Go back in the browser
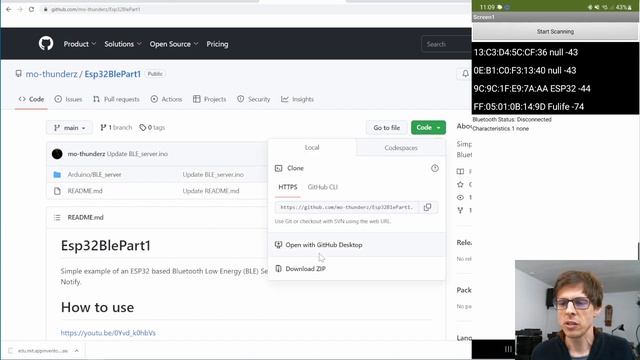Viewport: 640px width, 360px height. click(9, 9)
